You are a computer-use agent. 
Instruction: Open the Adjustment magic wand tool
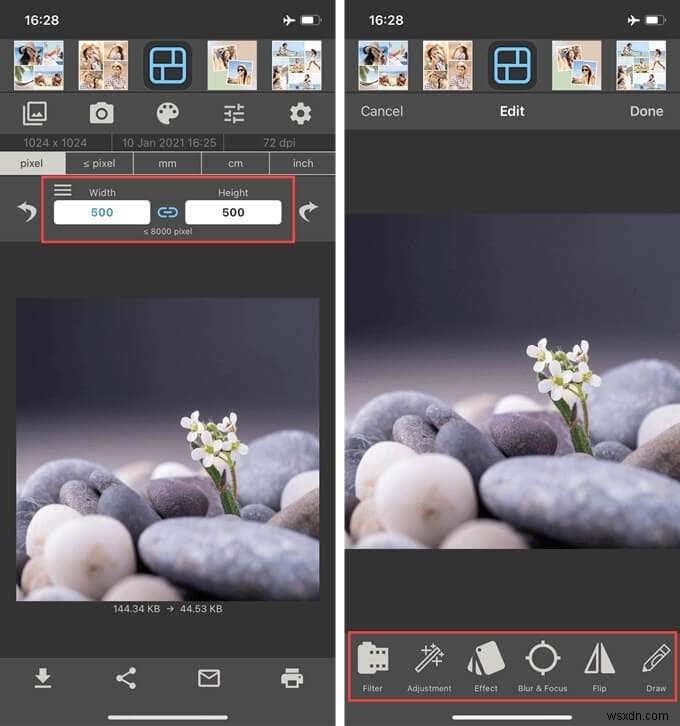point(429,667)
